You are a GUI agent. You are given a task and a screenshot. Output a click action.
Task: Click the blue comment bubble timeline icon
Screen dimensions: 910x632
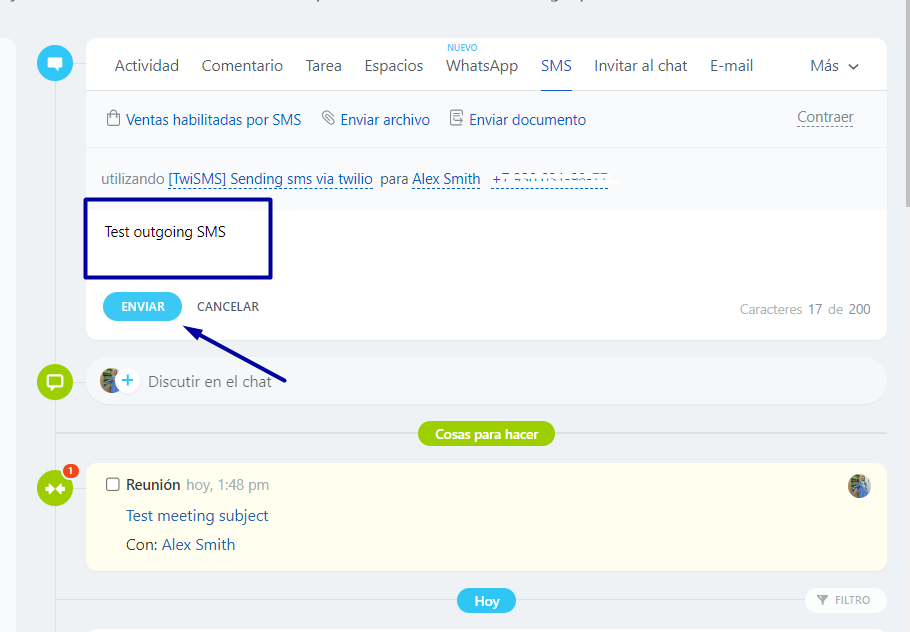coord(55,64)
